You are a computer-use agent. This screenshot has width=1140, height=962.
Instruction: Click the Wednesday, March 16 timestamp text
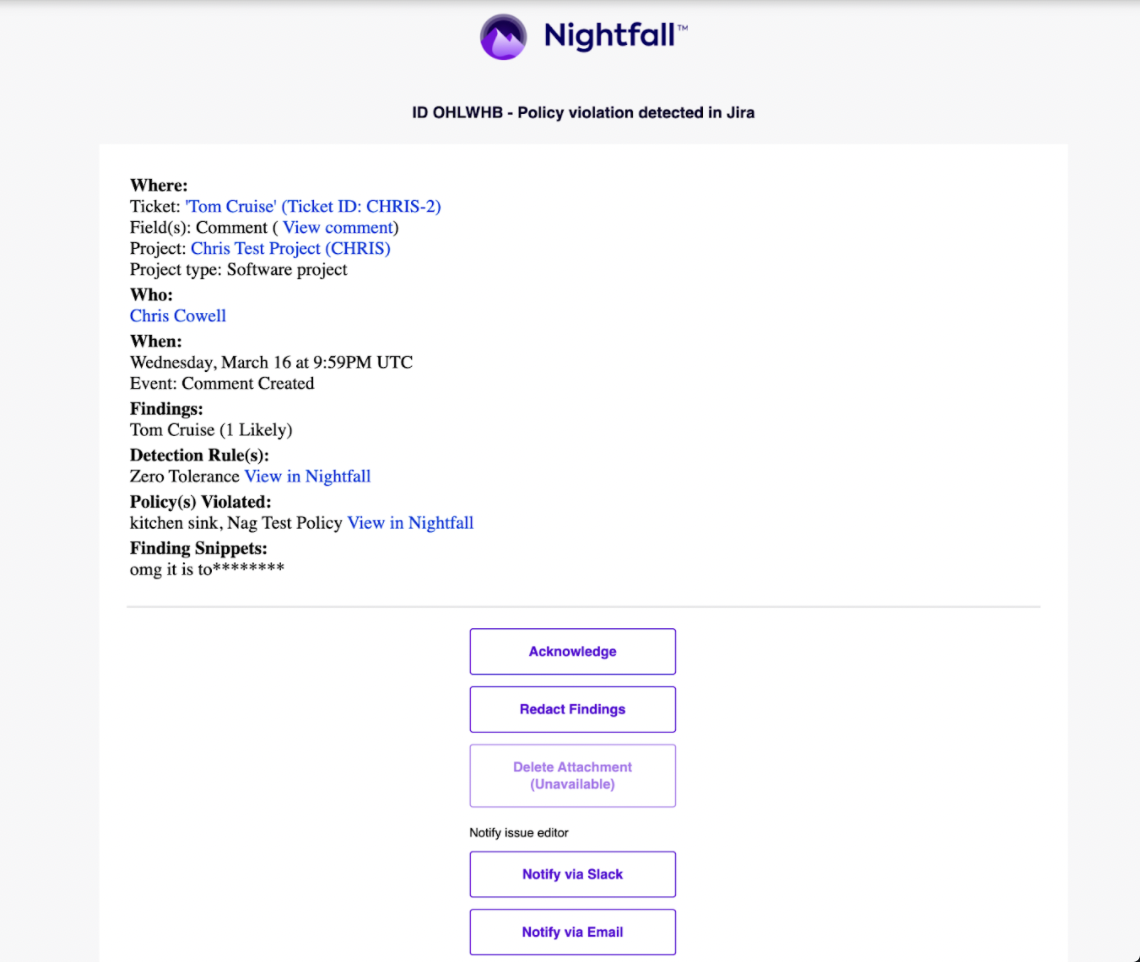271,363
